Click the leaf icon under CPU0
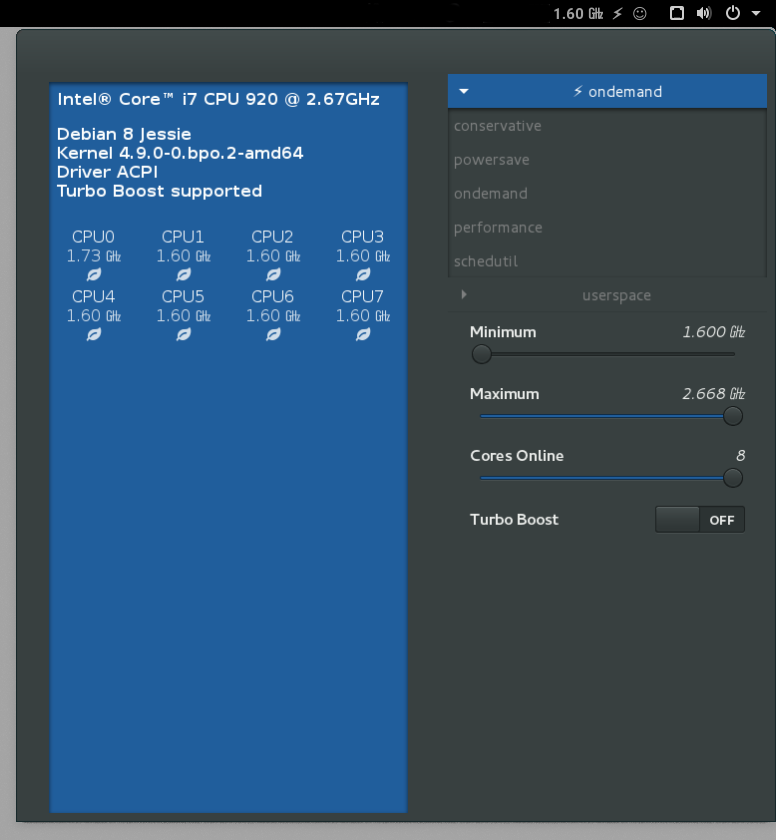The height and width of the screenshot is (840, 776). [94, 275]
